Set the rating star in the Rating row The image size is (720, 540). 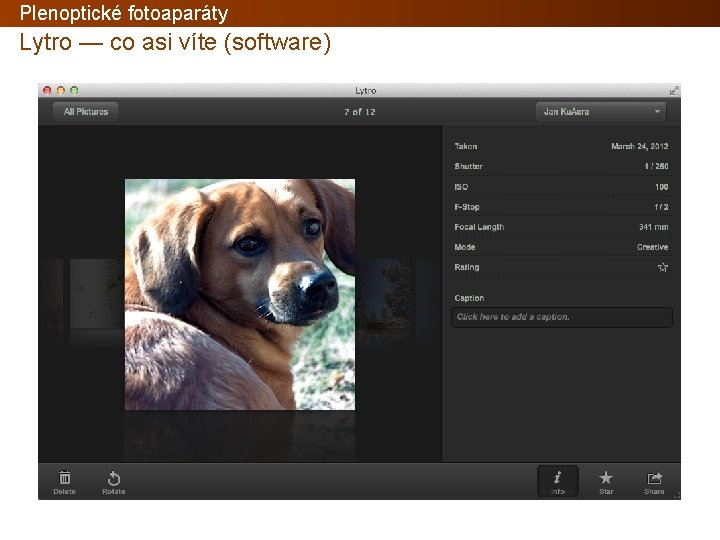point(663,267)
